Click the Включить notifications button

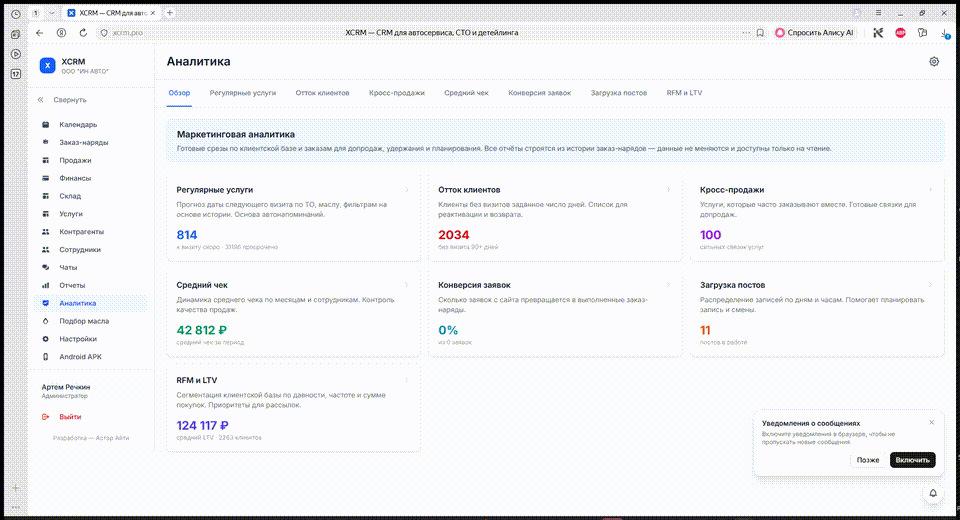[x=912, y=460]
